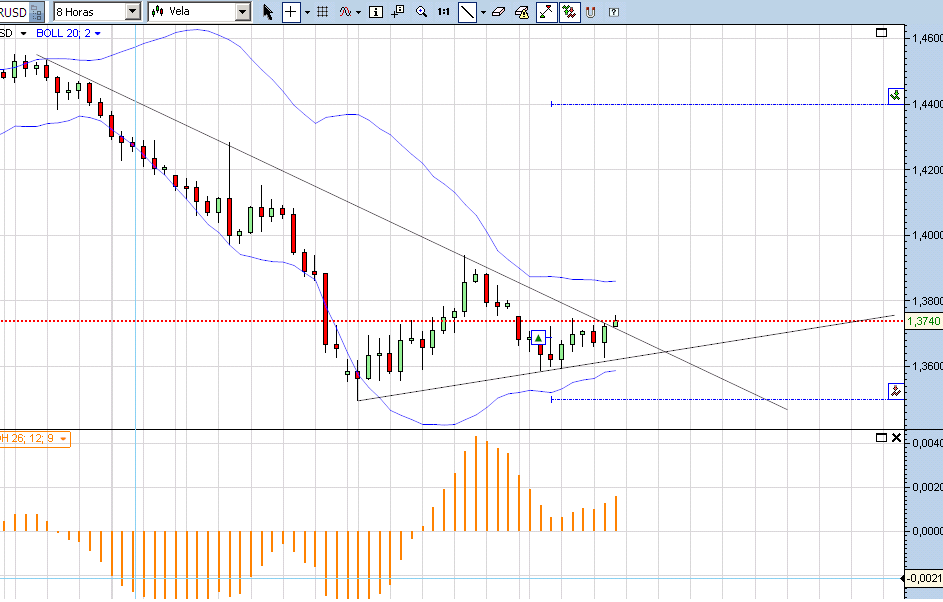Open the indicators tool

tap(345, 11)
